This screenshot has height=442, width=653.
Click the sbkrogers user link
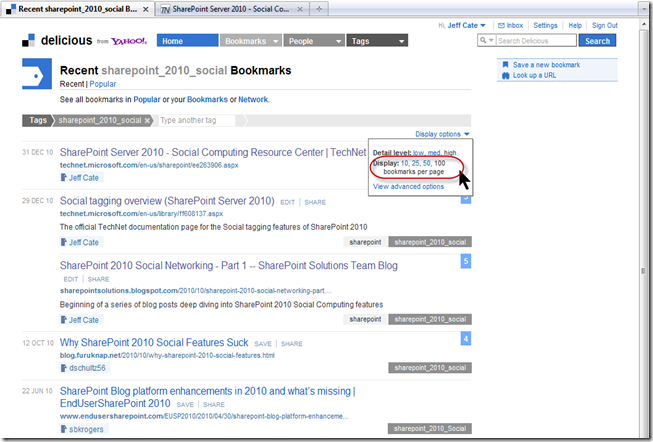(x=86, y=429)
